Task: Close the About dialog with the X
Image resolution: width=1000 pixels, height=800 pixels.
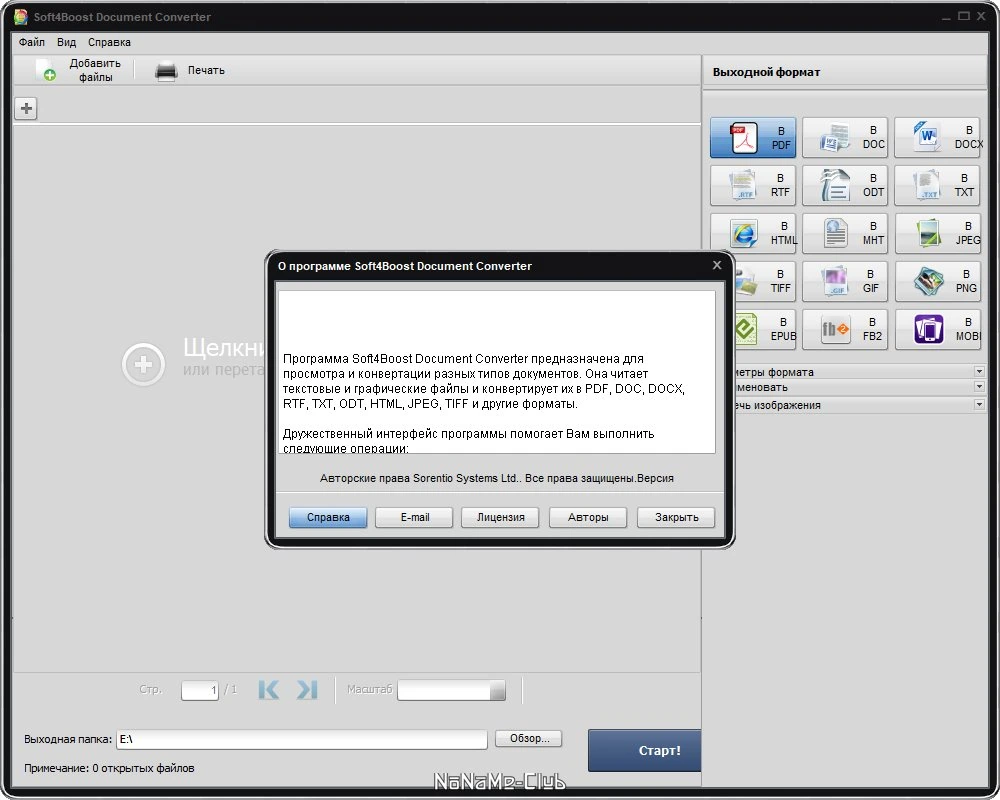Action: tap(717, 265)
